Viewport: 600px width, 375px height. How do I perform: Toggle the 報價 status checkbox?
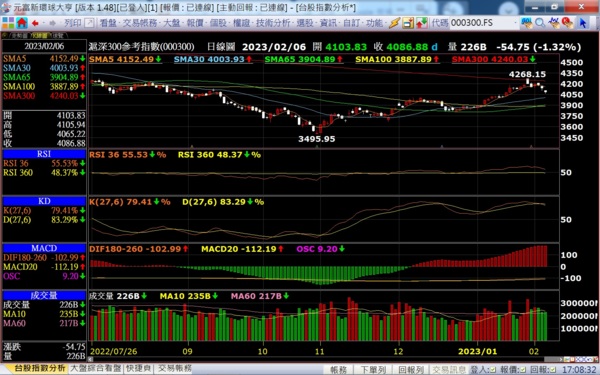point(523,370)
